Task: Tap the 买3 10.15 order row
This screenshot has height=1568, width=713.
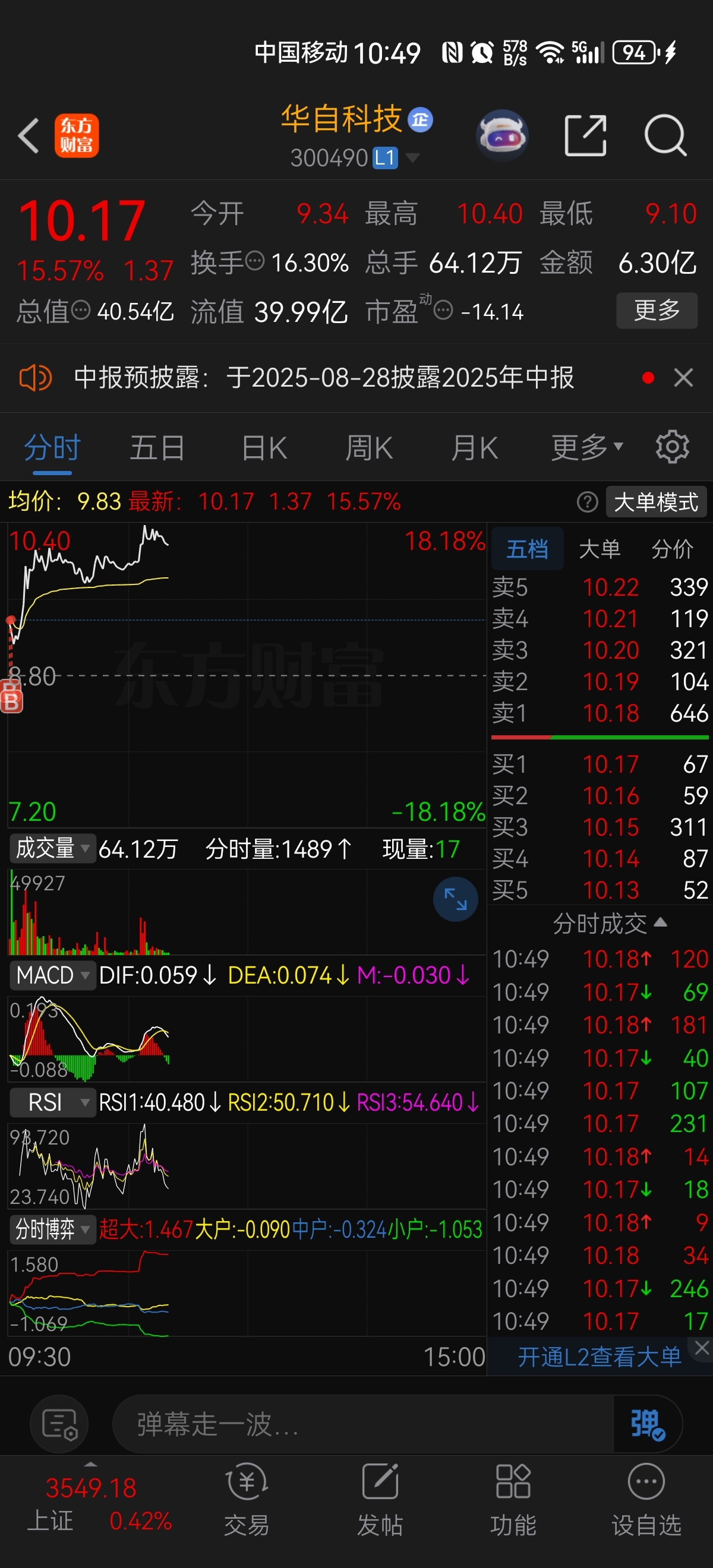Action: (x=600, y=827)
